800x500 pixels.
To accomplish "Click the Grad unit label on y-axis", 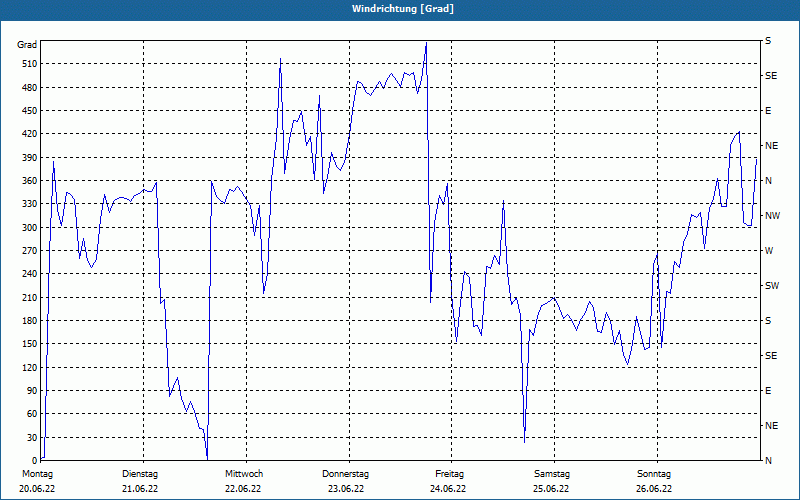I will coord(27,45).
